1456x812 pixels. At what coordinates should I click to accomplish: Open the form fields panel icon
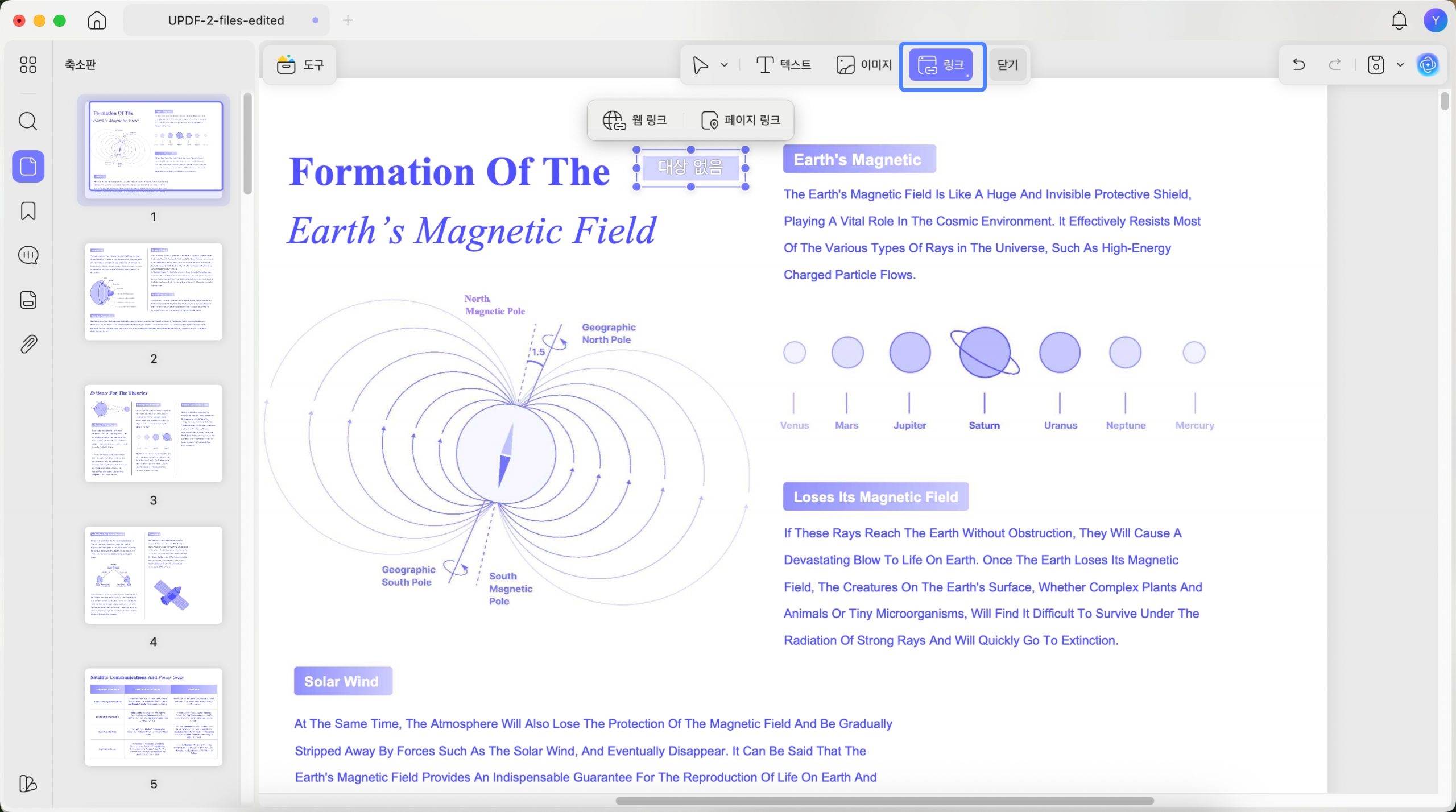[x=28, y=300]
